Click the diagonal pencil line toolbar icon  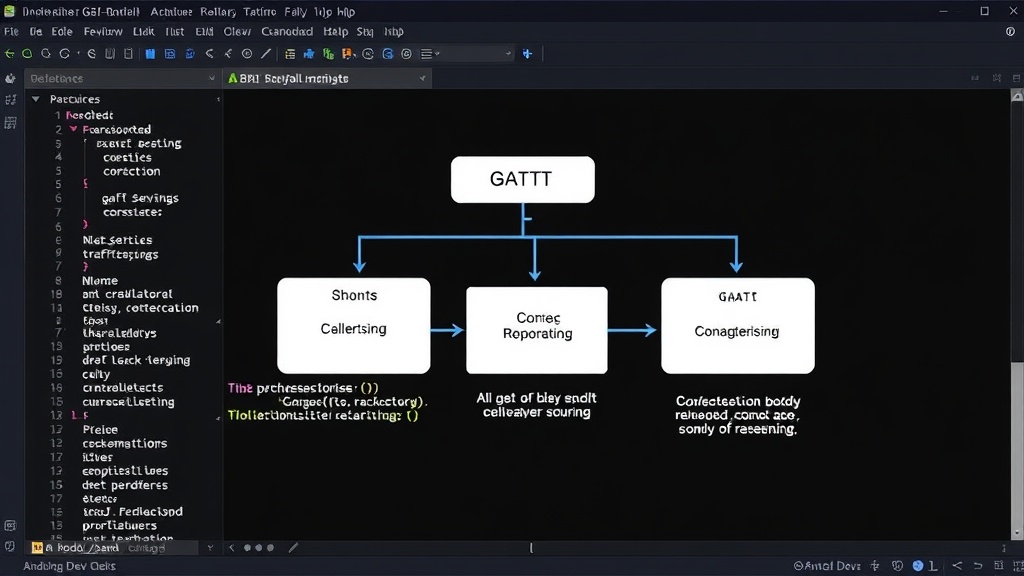[x=266, y=54]
